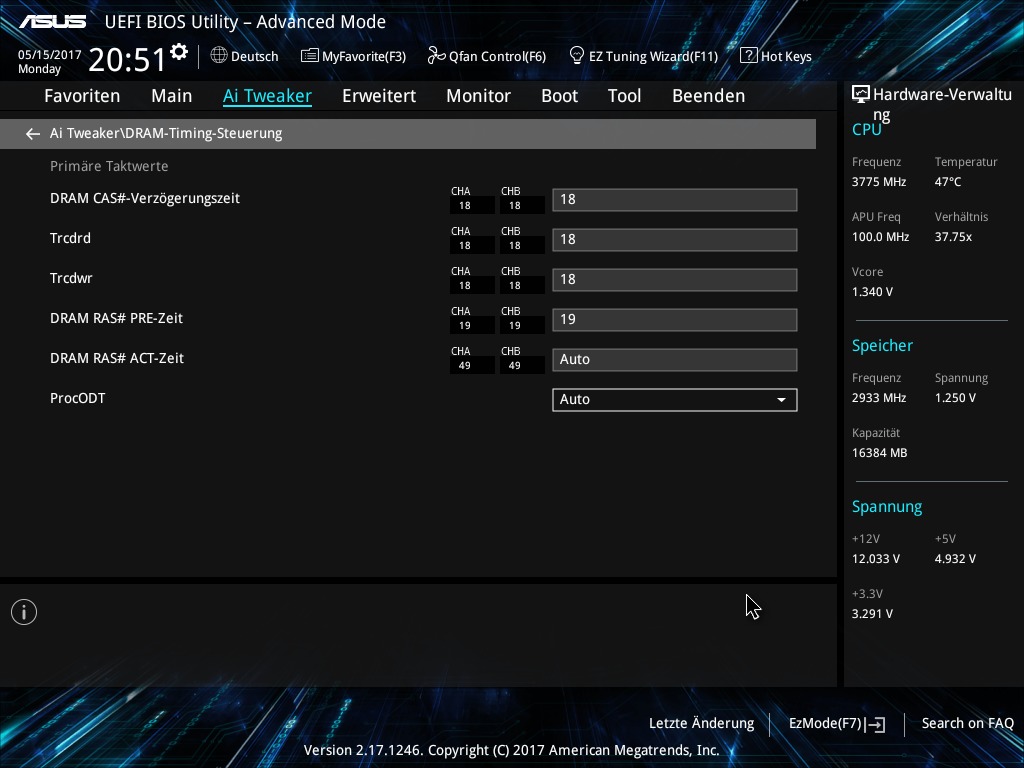The width and height of the screenshot is (1024, 768).
Task: Click the +12V reading 12.033 V
Action: 876,559
